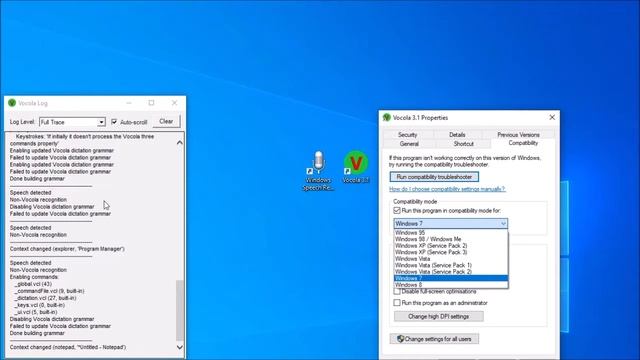The height and width of the screenshot is (360, 640).
Task: Select the Compatibility tab
Action: coord(523,143)
